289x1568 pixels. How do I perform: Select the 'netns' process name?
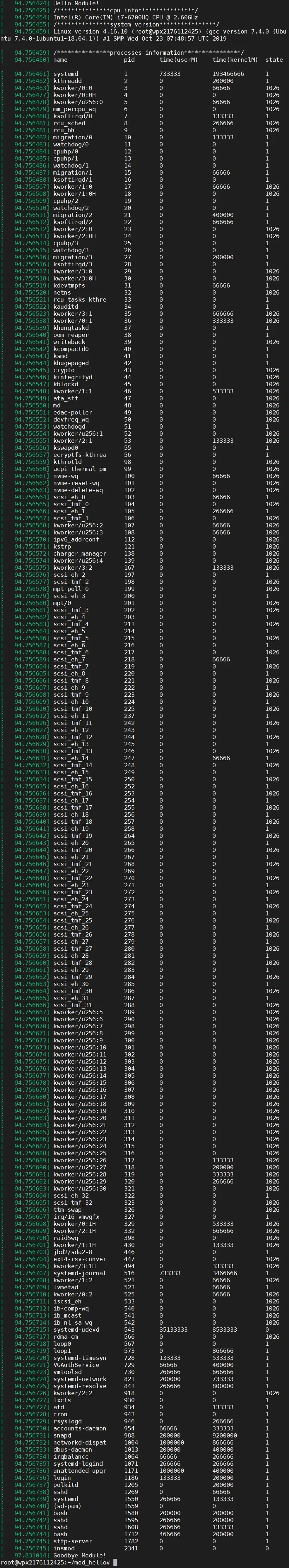tap(61, 293)
